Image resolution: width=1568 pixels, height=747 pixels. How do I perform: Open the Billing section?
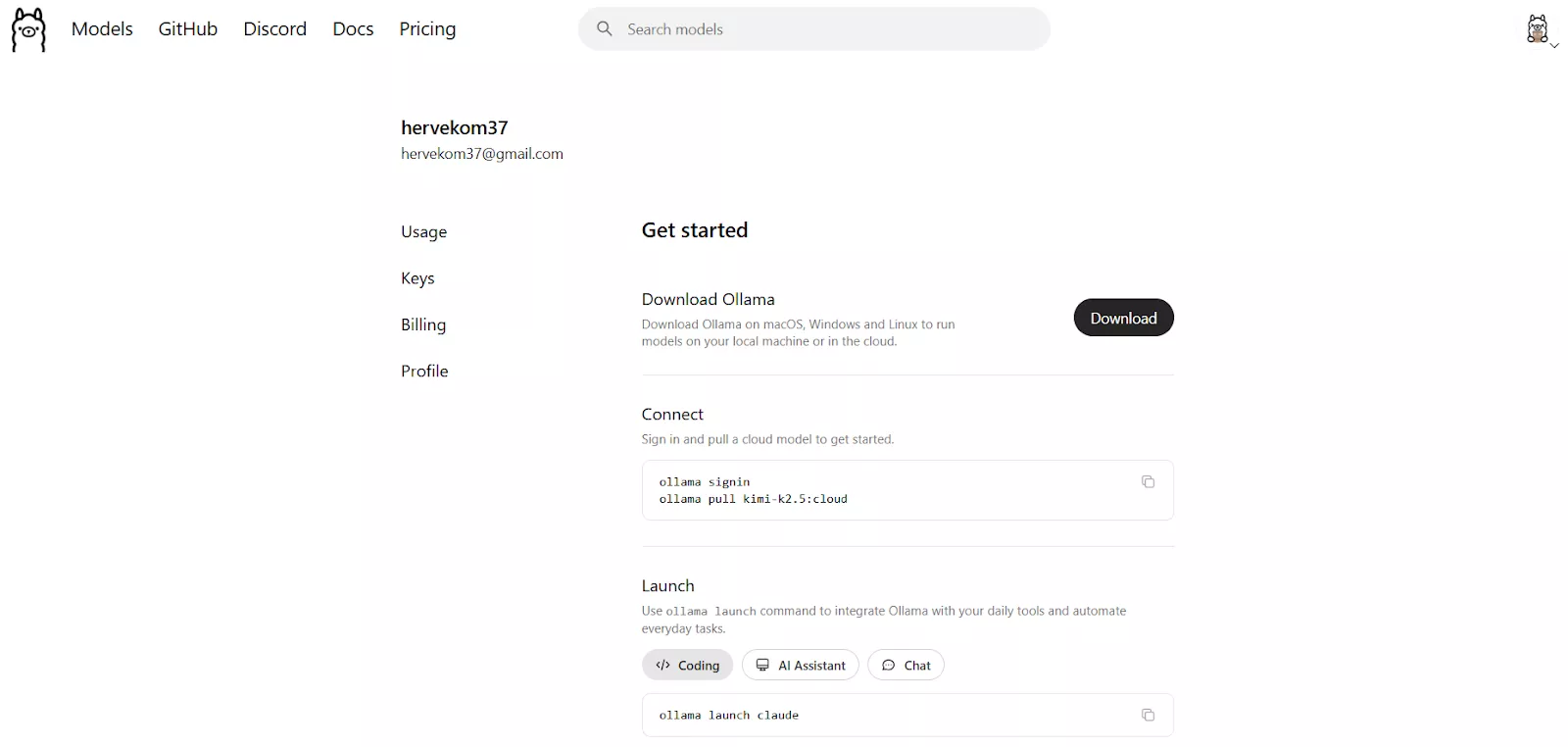coord(423,324)
